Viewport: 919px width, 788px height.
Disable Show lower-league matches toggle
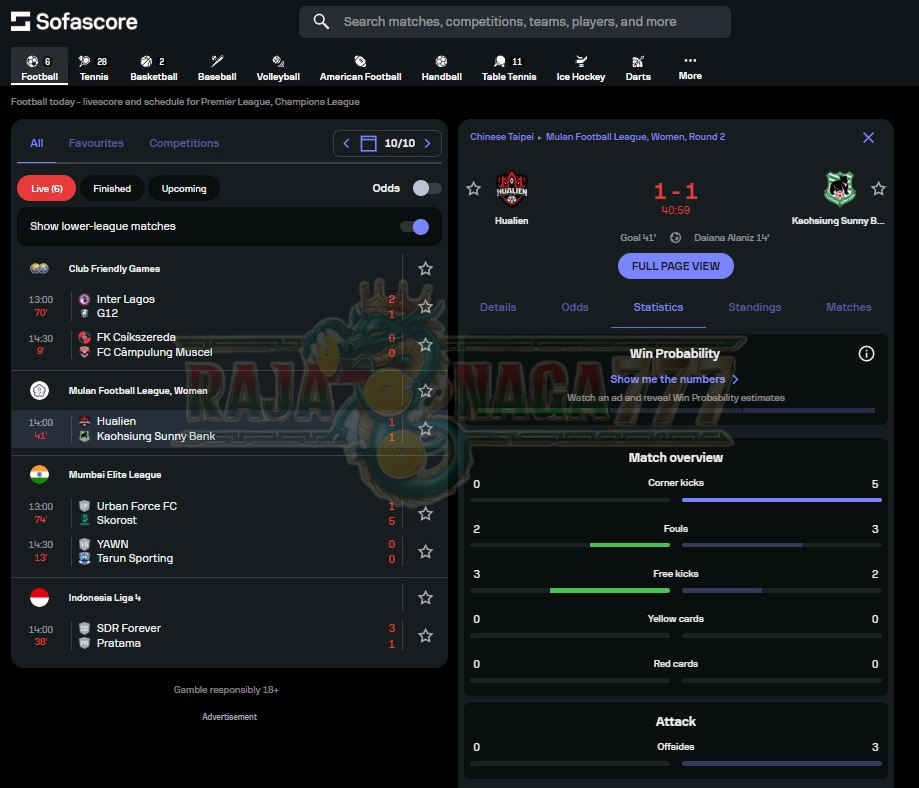click(414, 227)
